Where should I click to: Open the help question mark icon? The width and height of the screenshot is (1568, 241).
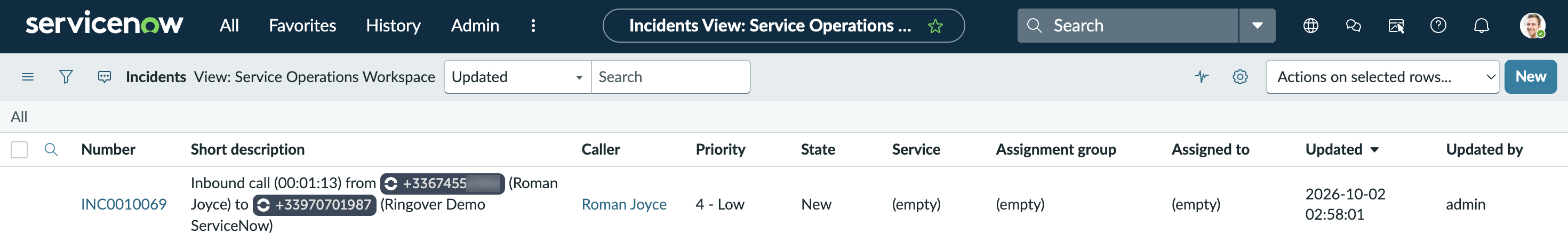(x=1438, y=26)
